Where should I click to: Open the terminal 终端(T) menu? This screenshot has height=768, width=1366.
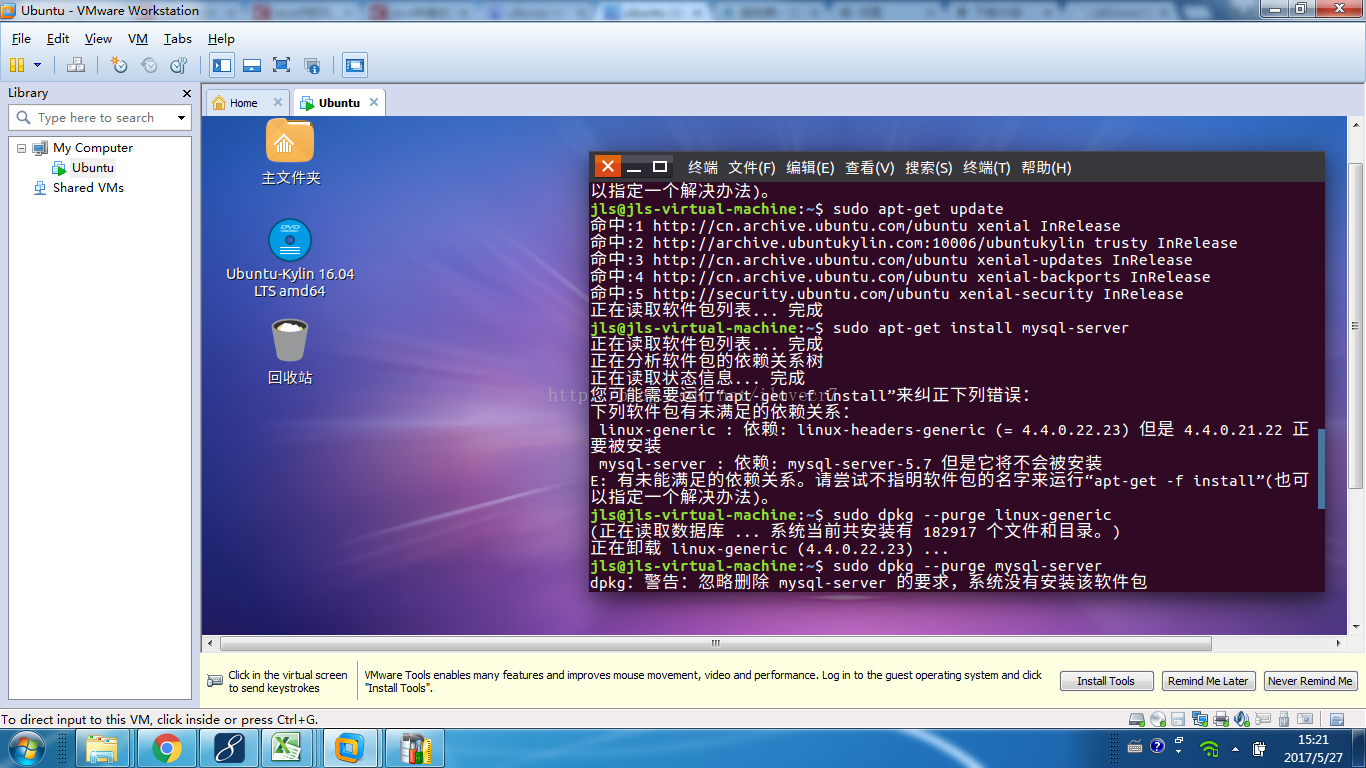tap(987, 168)
